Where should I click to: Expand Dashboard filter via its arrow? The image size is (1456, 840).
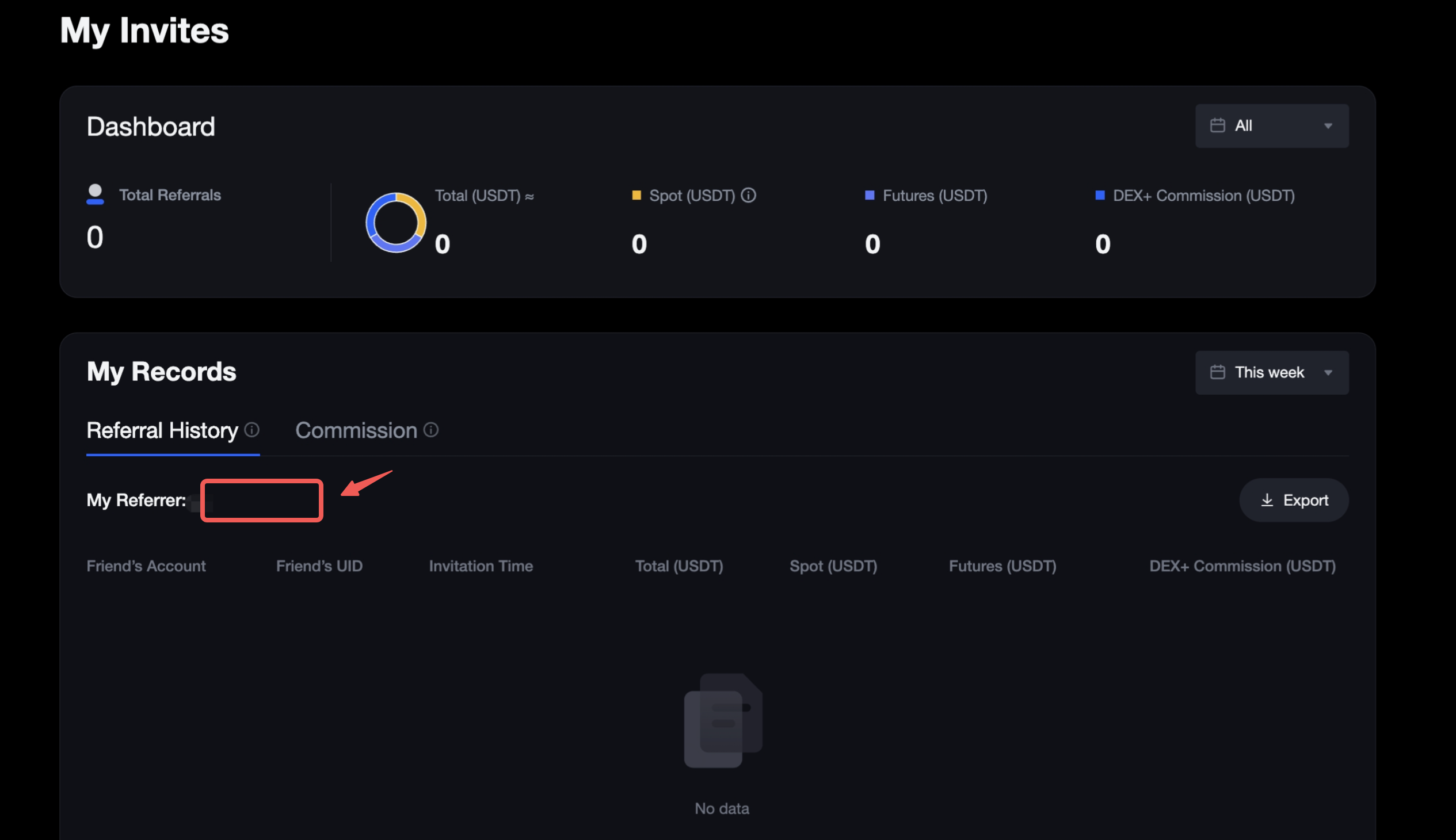(1328, 126)
